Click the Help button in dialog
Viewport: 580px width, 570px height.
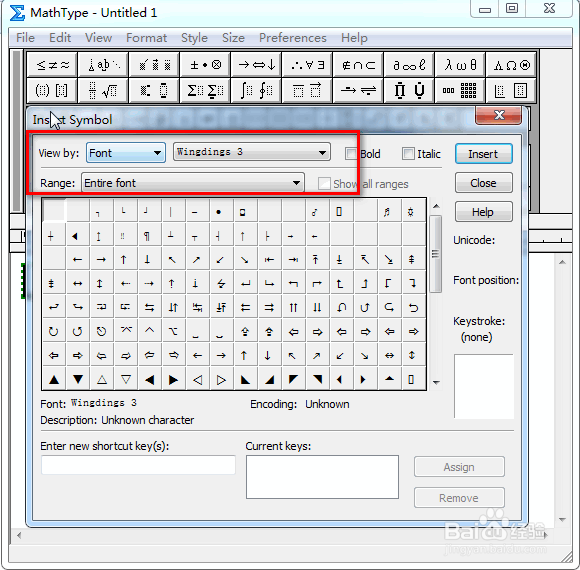(483, 212)
